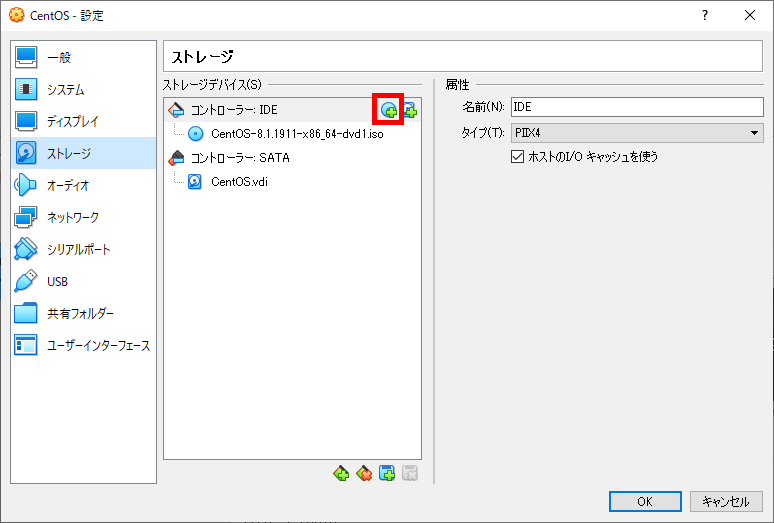Click the remove selected controller icon
774x523 pixels.
tap(364, 474)
